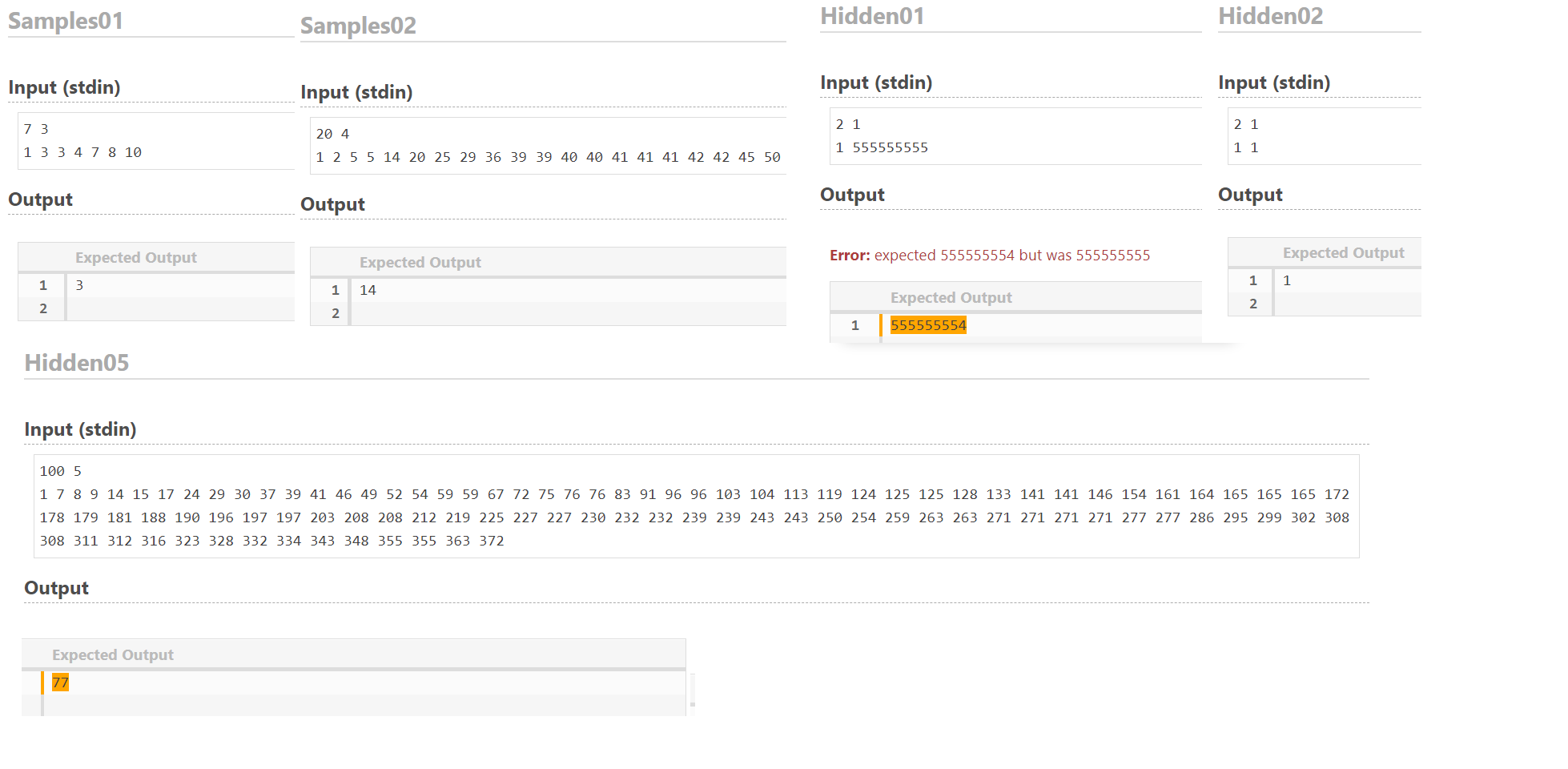
Task: Collapse the Output section under Hidden01
Action: 852,194
